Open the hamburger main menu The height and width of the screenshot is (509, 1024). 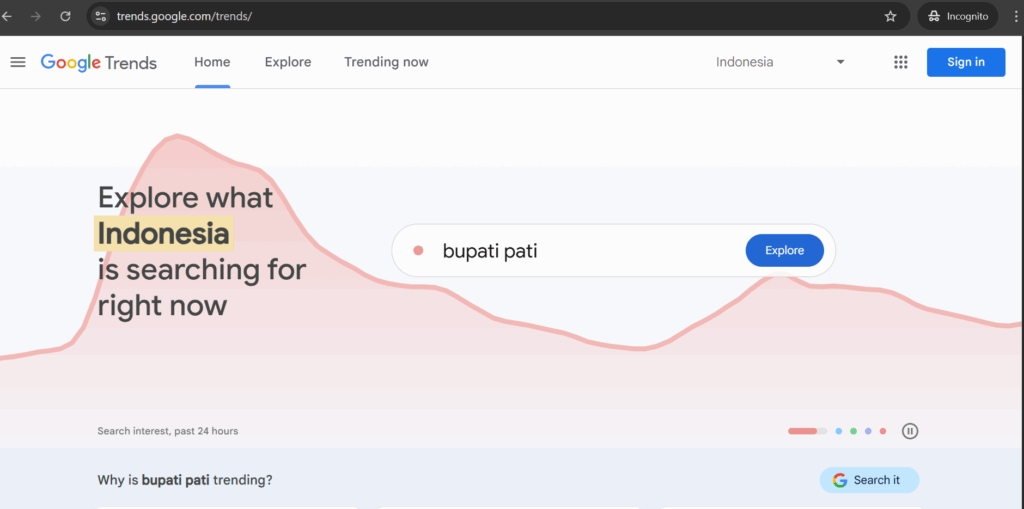pos(18,63)
